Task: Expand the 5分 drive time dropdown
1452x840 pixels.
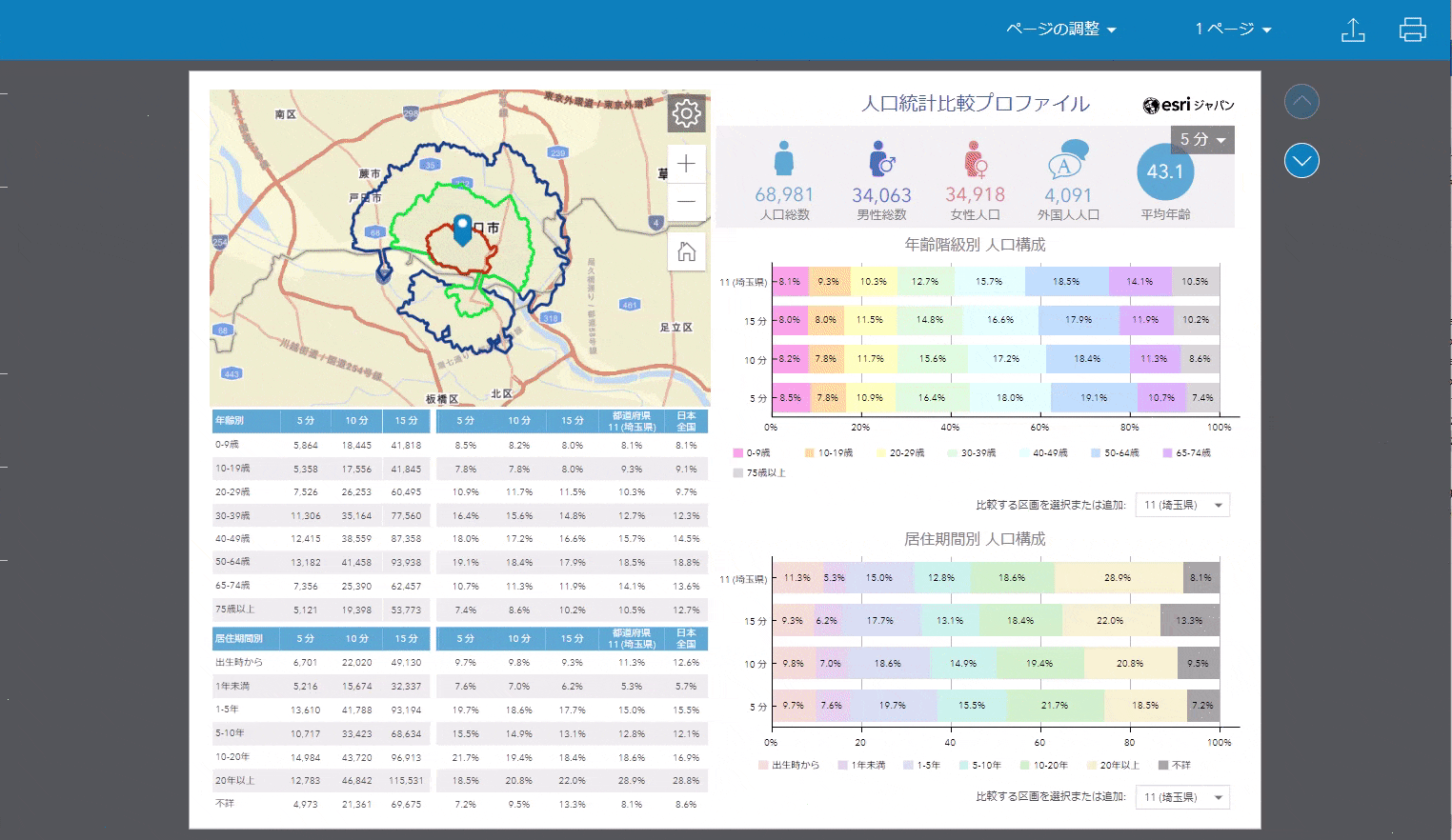Action: click(x=1202, y=140)
